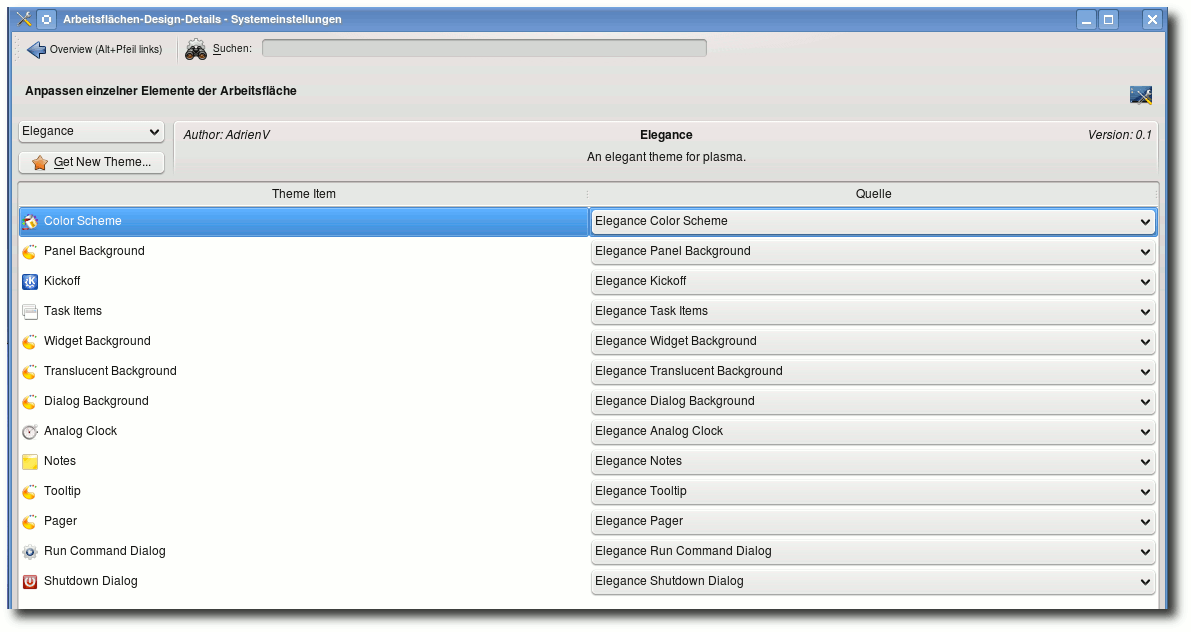Viewport: 1191px width, 632px height.
Task: Expand the Elegance Color Scheme dropdown
Action: tap(872, 221)
